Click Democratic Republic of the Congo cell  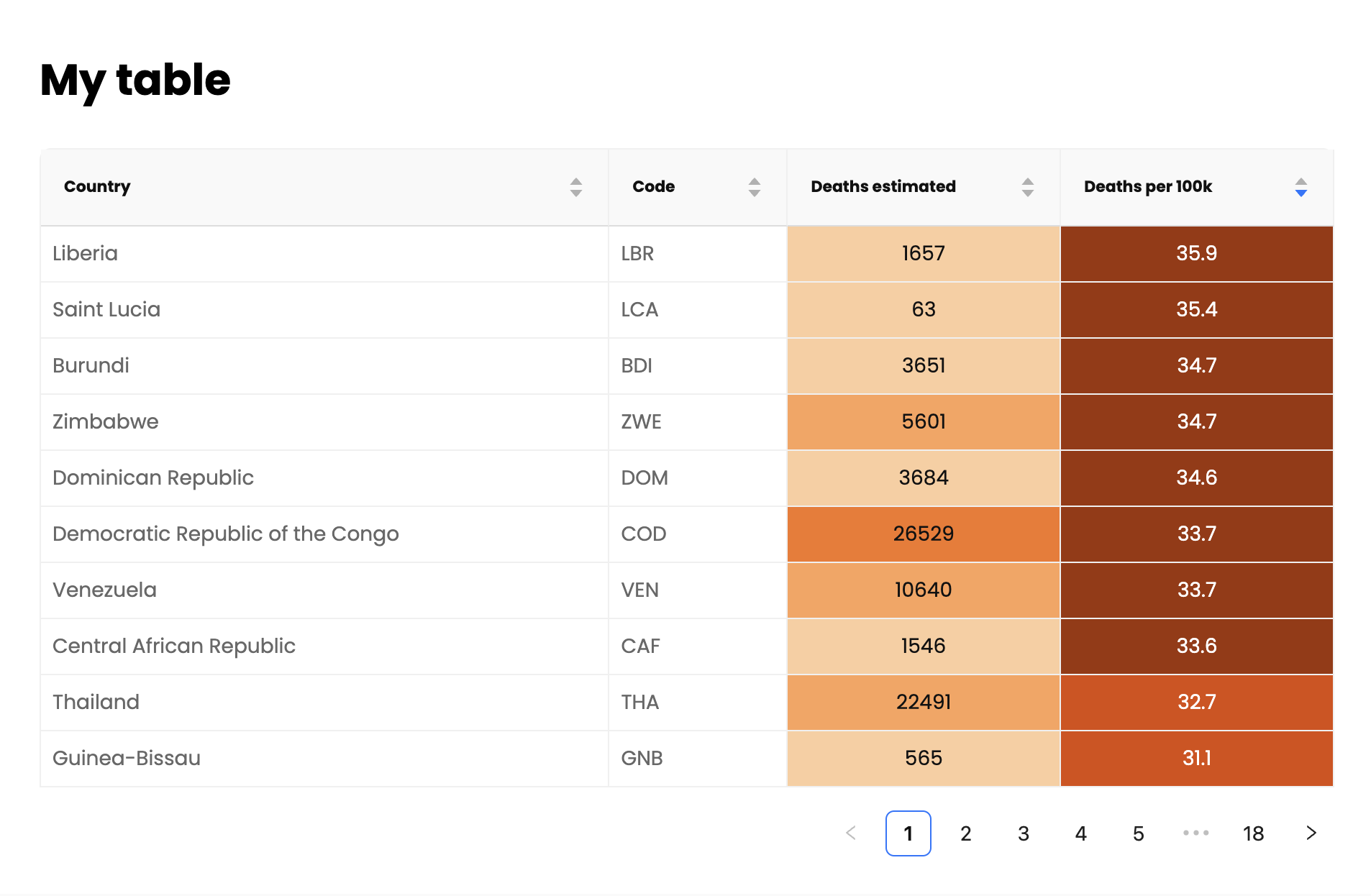coord(225,534)
